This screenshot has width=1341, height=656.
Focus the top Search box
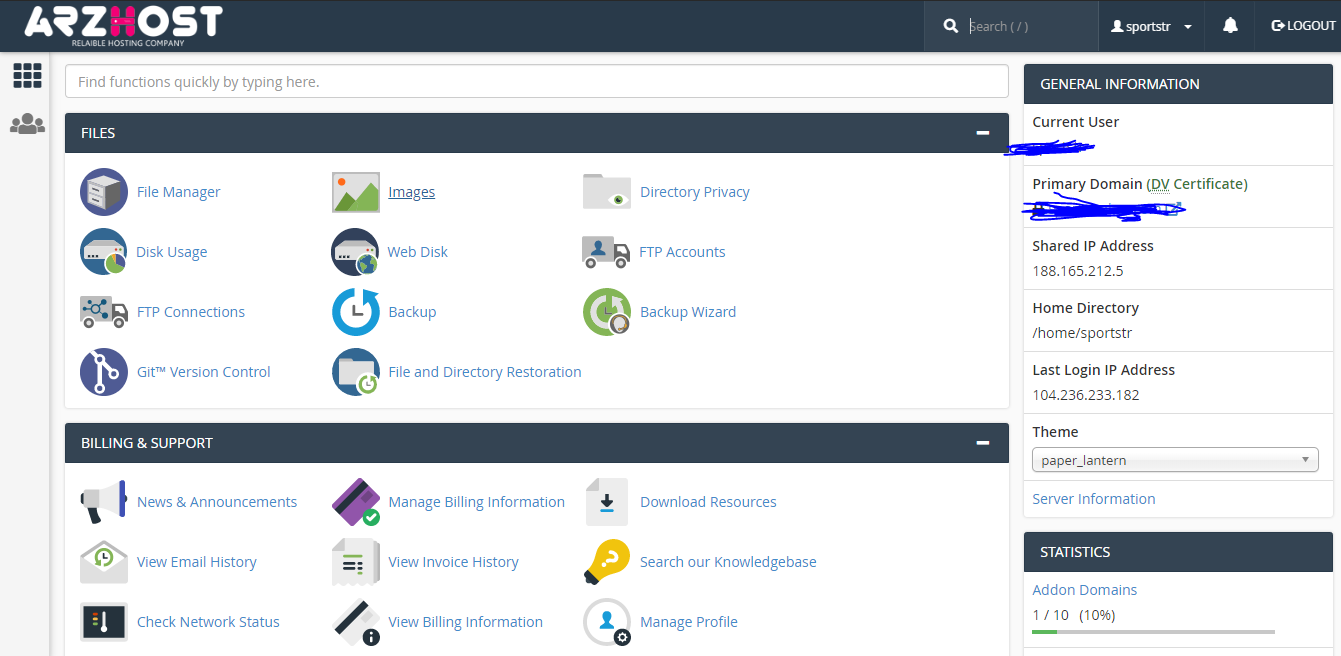pos(1028,27)
